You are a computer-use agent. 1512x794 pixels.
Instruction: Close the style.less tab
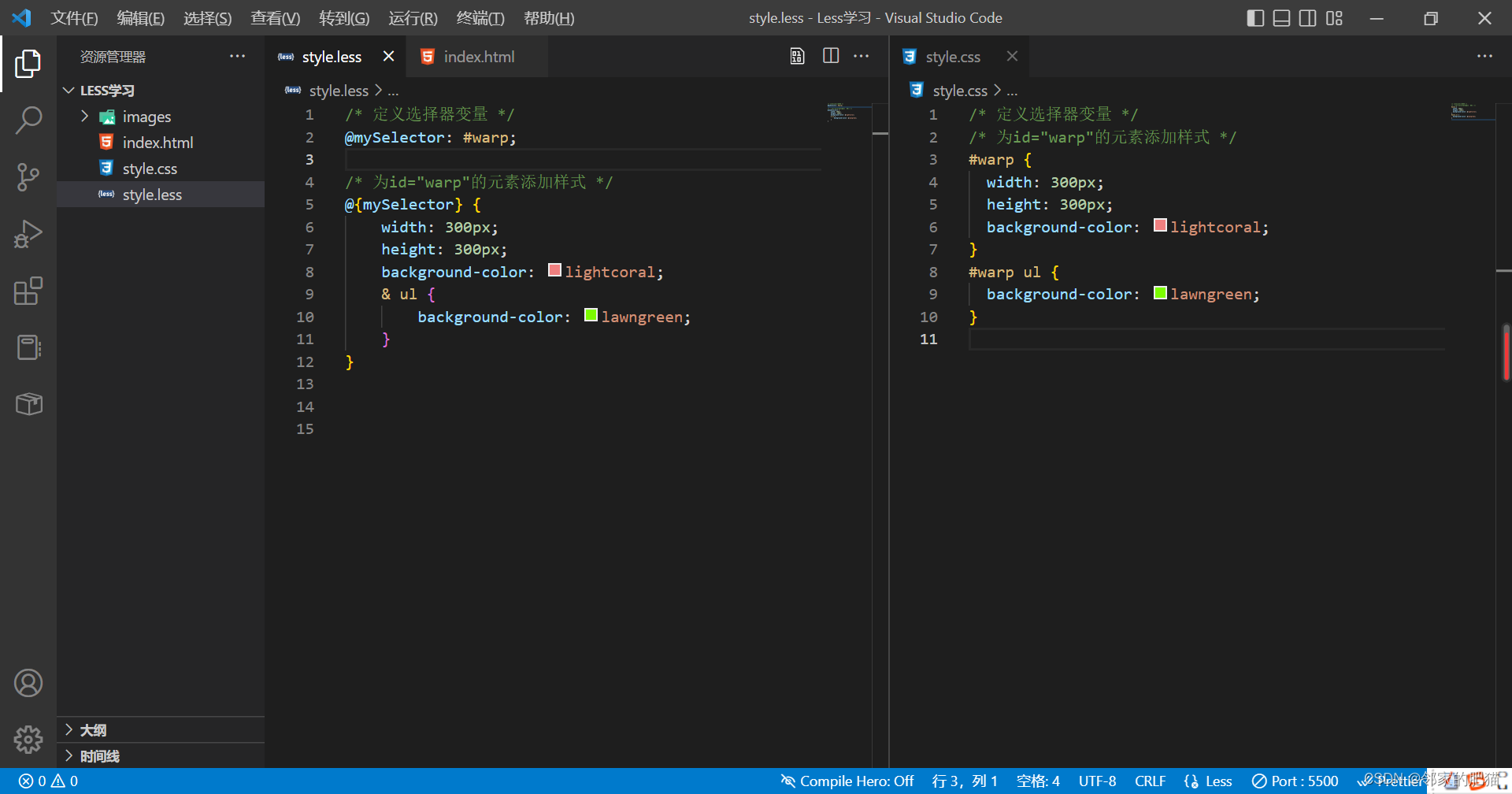388,56
